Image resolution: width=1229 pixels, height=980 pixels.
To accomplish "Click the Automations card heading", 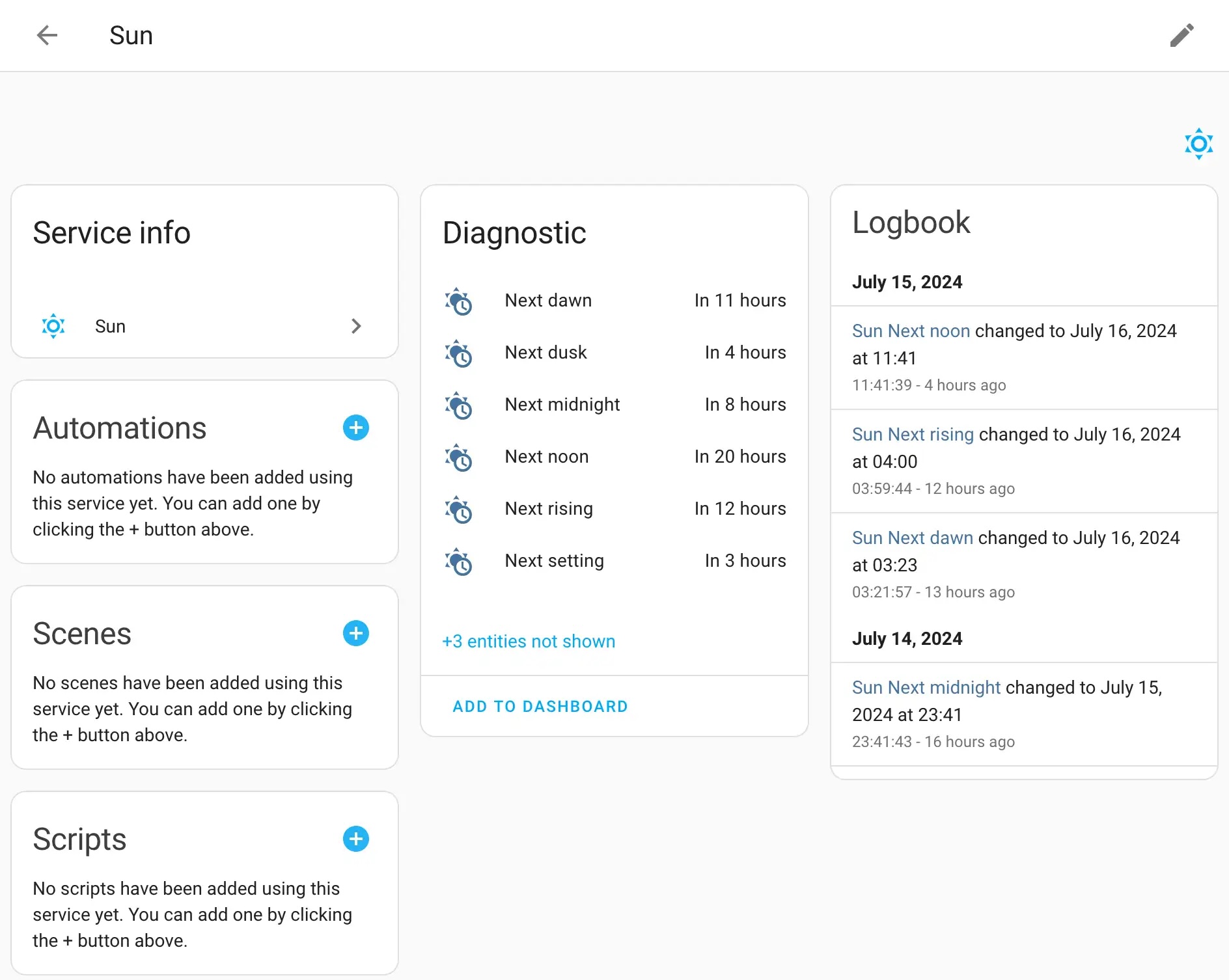I will coord(120,428).
